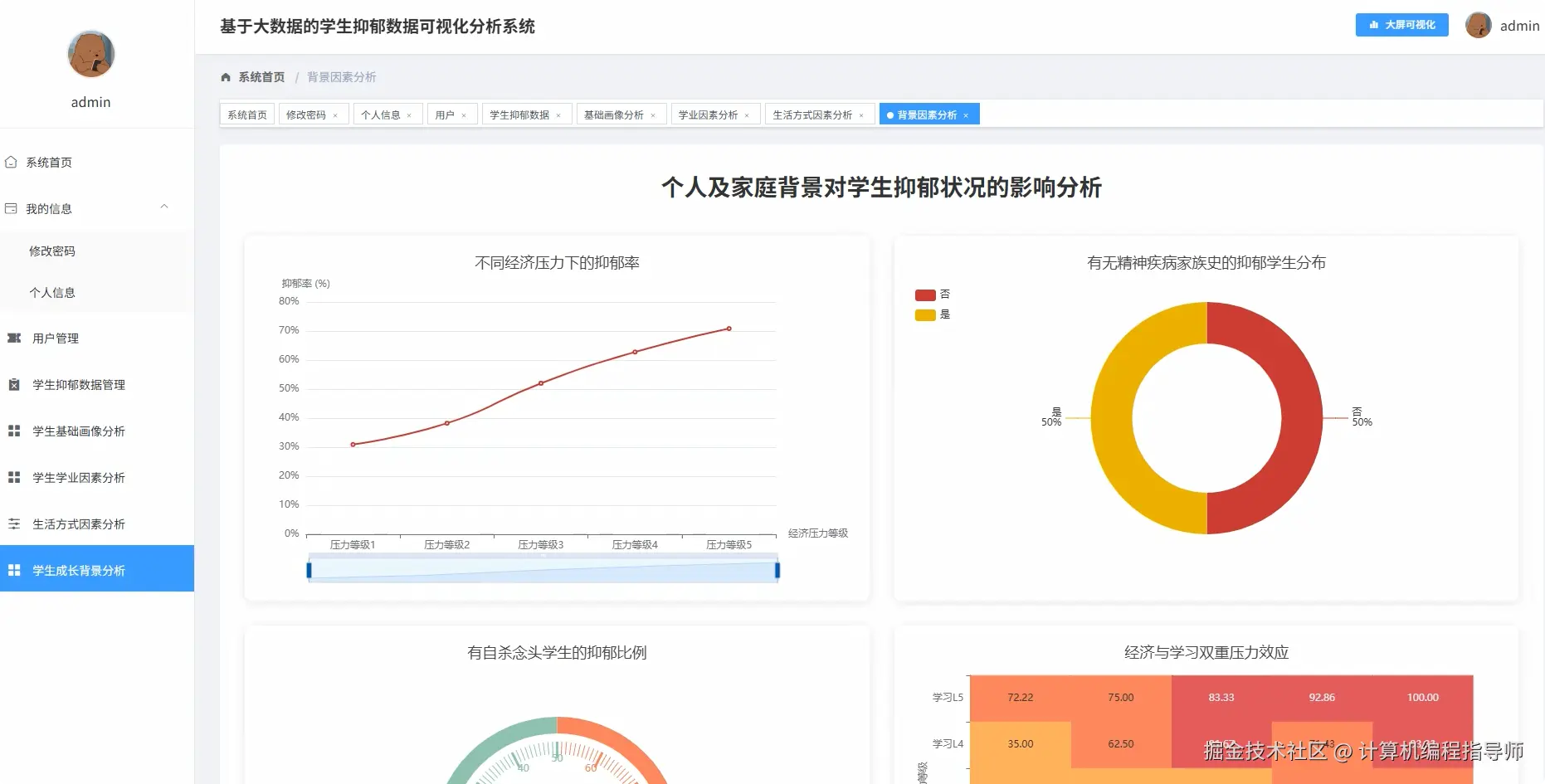Screen dimensions: 1545x784
Task: Click the 系统首页 breadcrumb link
Action: [261, 77]
